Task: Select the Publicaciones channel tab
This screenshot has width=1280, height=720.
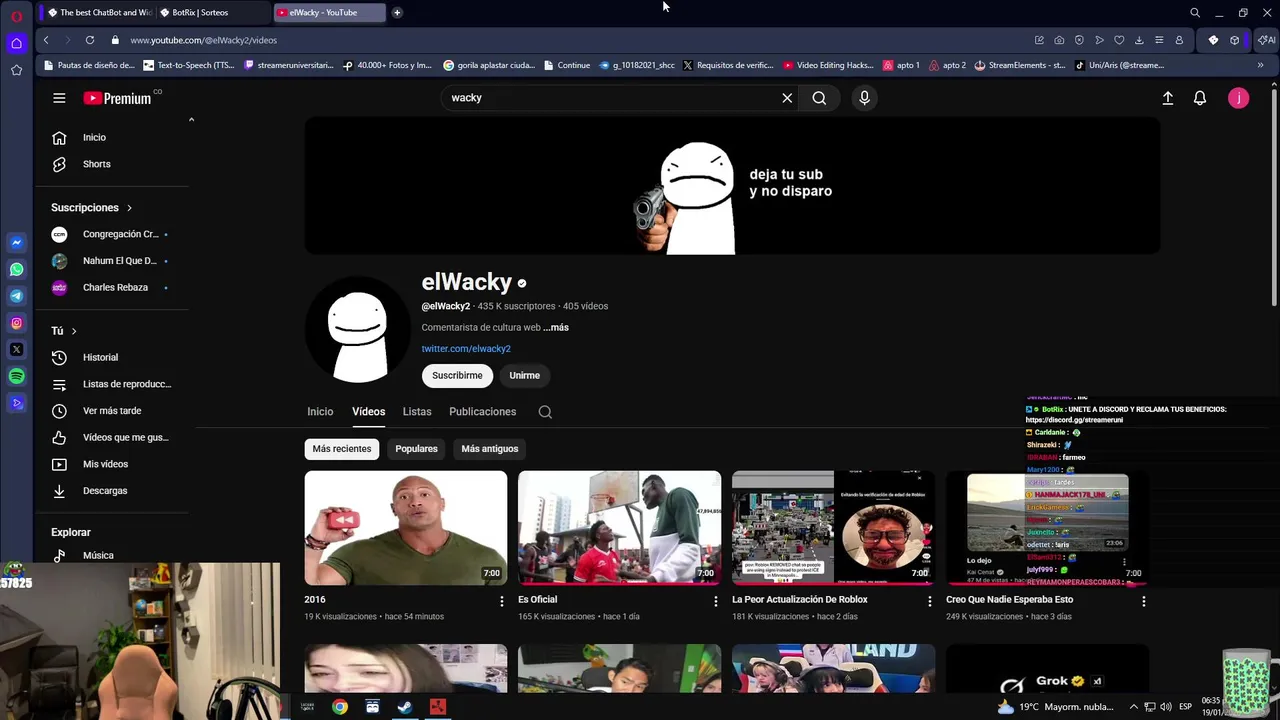Action: click(483, 412)
